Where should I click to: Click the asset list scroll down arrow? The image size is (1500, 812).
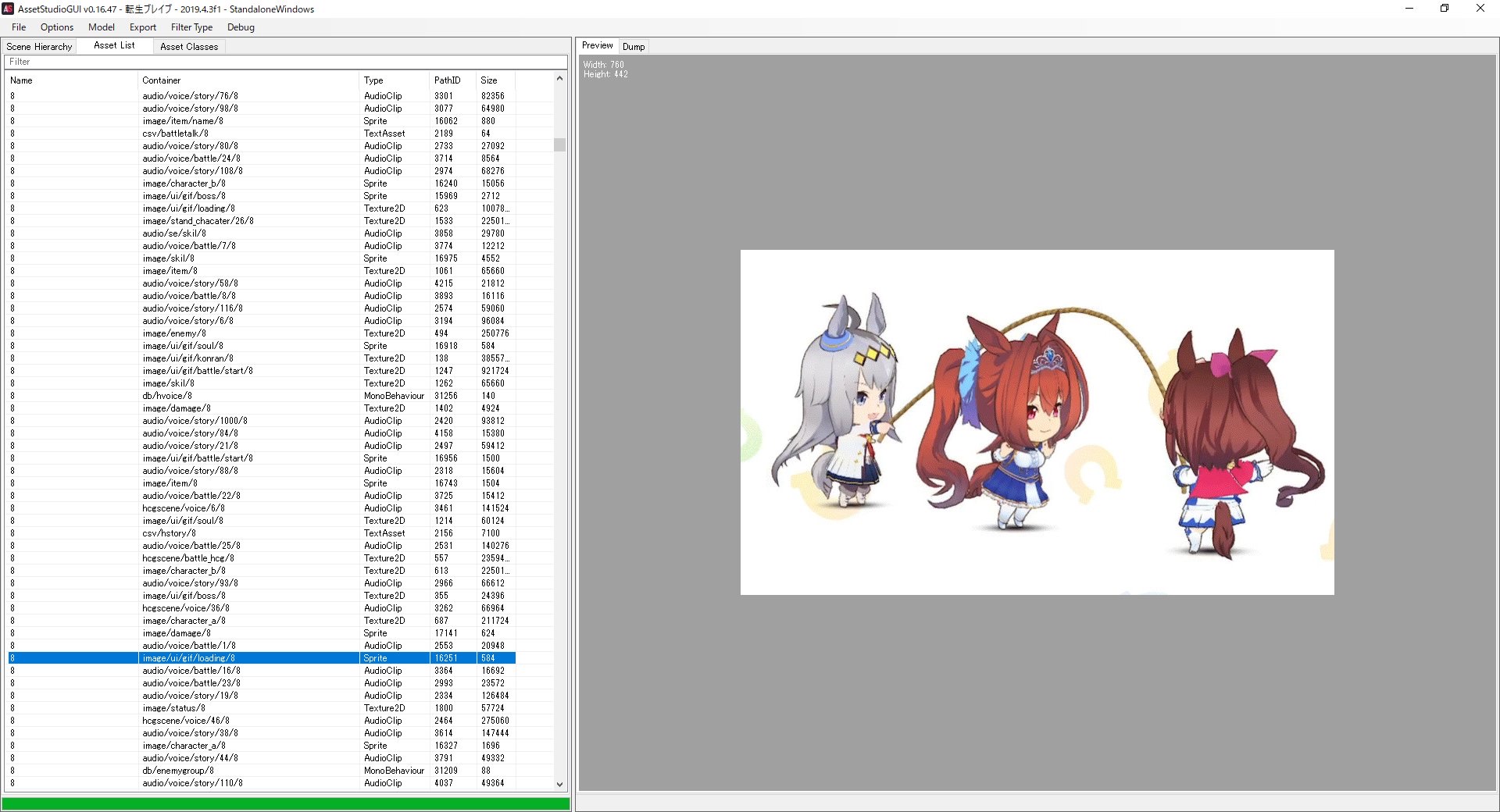pyautogui.click(x=559, y=784)
